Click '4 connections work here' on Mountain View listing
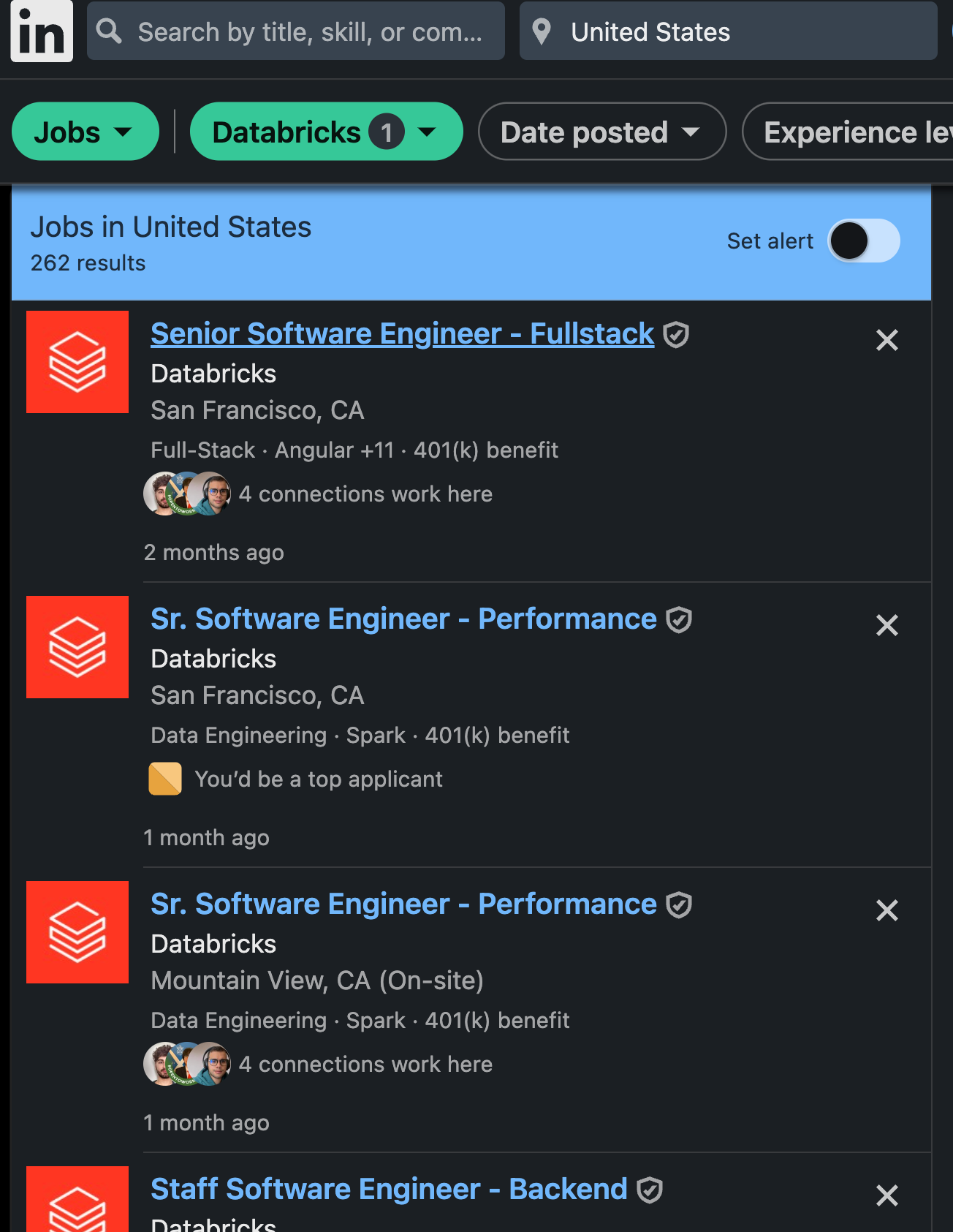 click(365, 1065)
